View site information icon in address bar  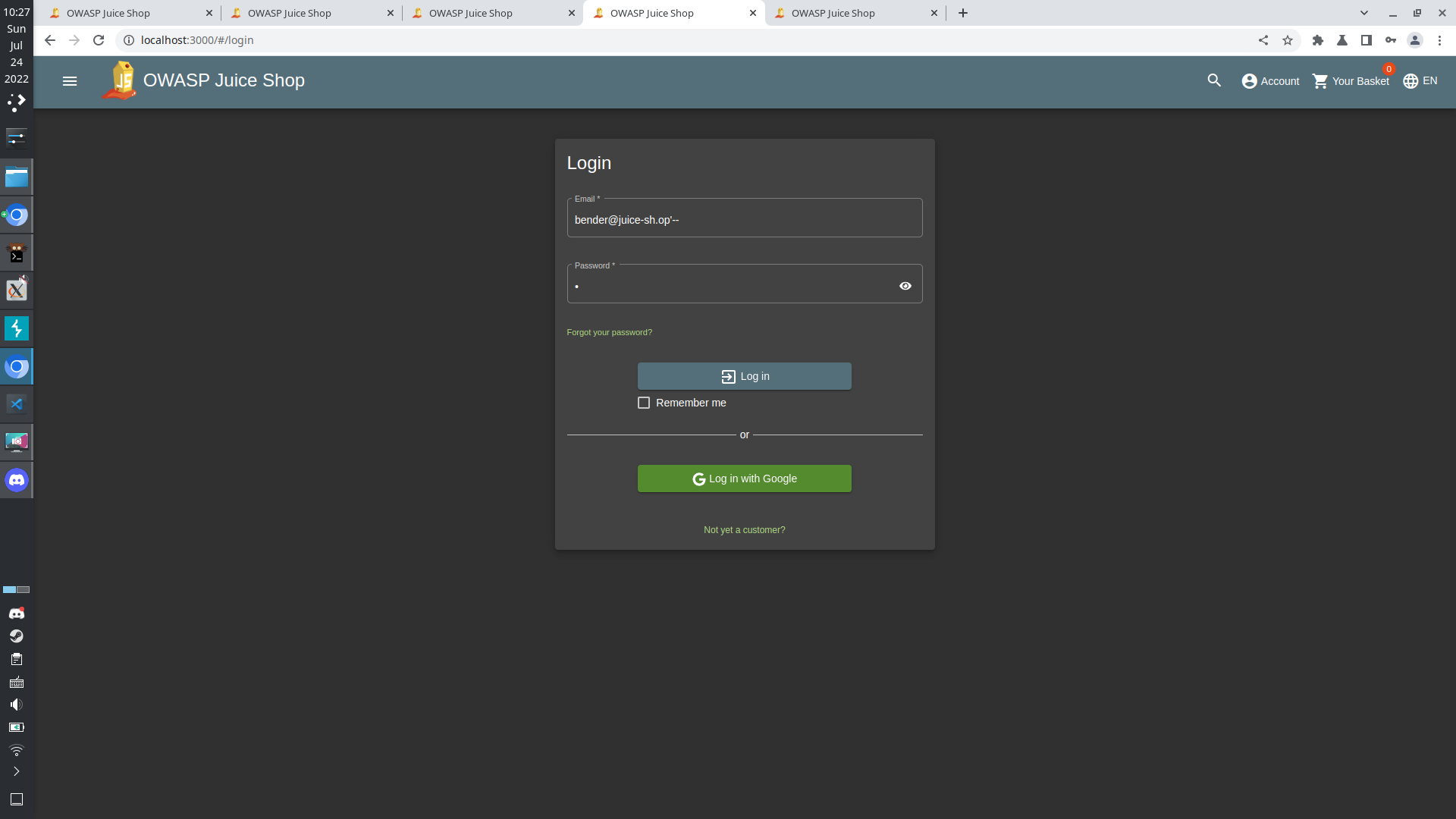tap(129, 40)
